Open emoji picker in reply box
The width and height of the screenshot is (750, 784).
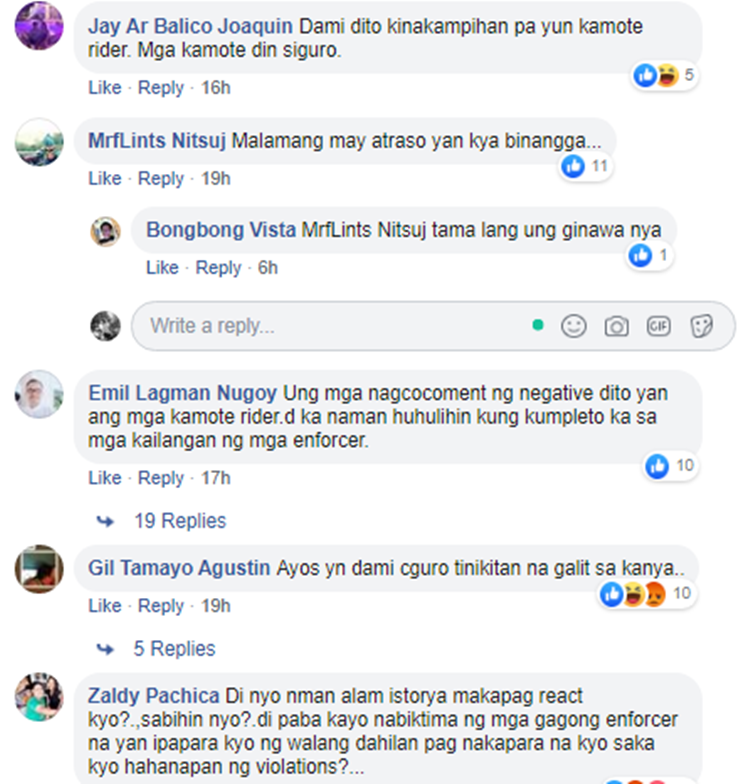point(574,326)
